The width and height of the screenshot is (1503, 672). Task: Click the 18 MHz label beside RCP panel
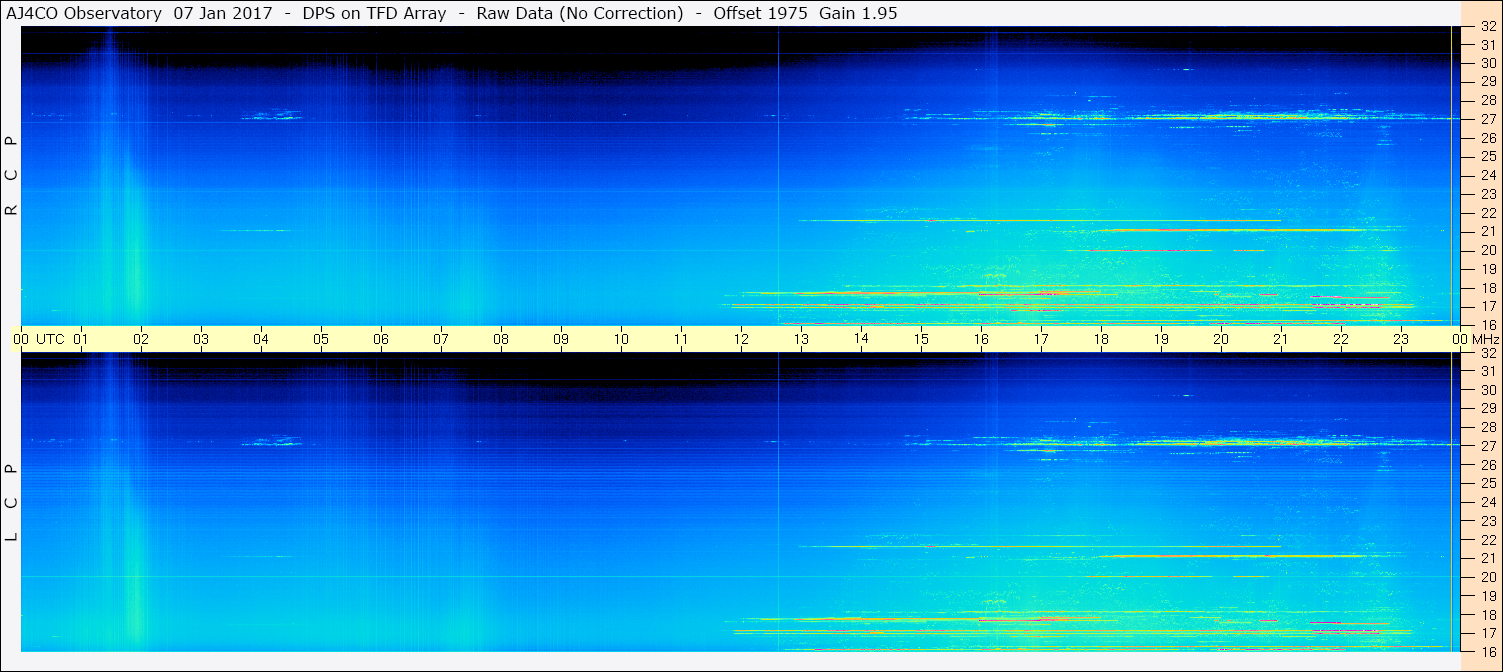[1488, 288]
